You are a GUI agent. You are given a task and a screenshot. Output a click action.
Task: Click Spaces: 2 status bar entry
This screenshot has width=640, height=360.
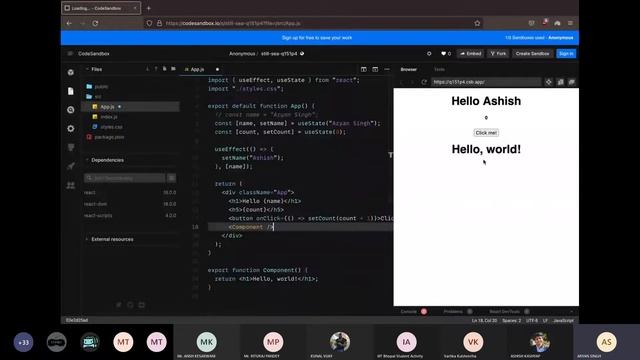(511, 320)
